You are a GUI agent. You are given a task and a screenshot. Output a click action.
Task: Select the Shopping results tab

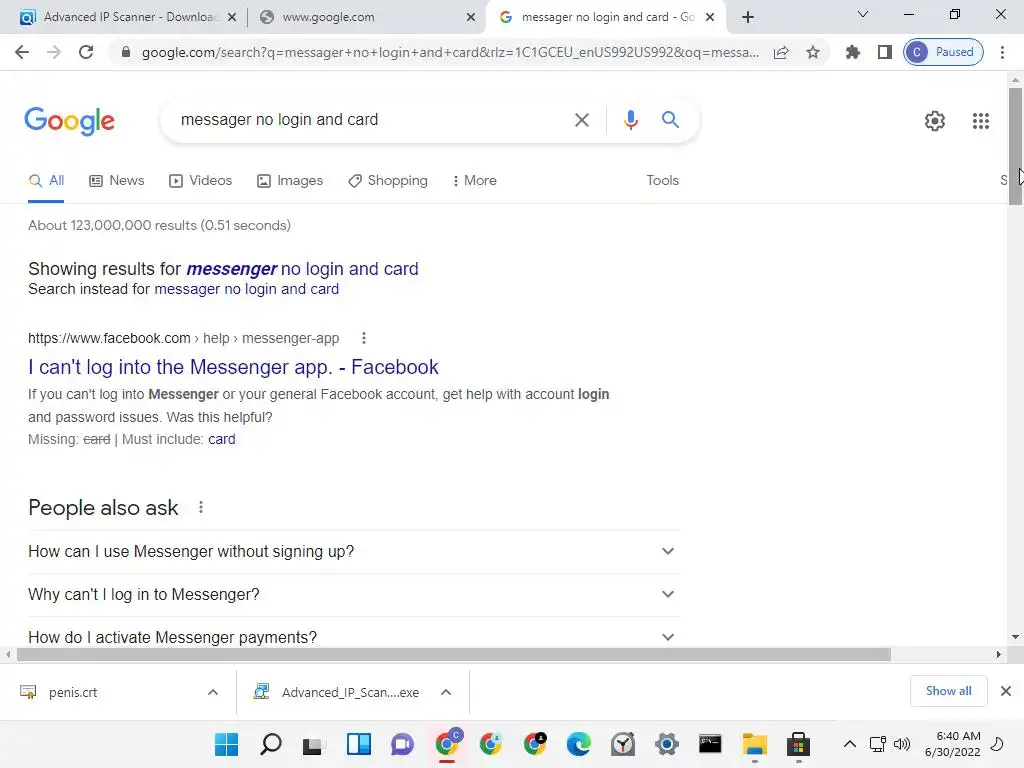(388, 181)
